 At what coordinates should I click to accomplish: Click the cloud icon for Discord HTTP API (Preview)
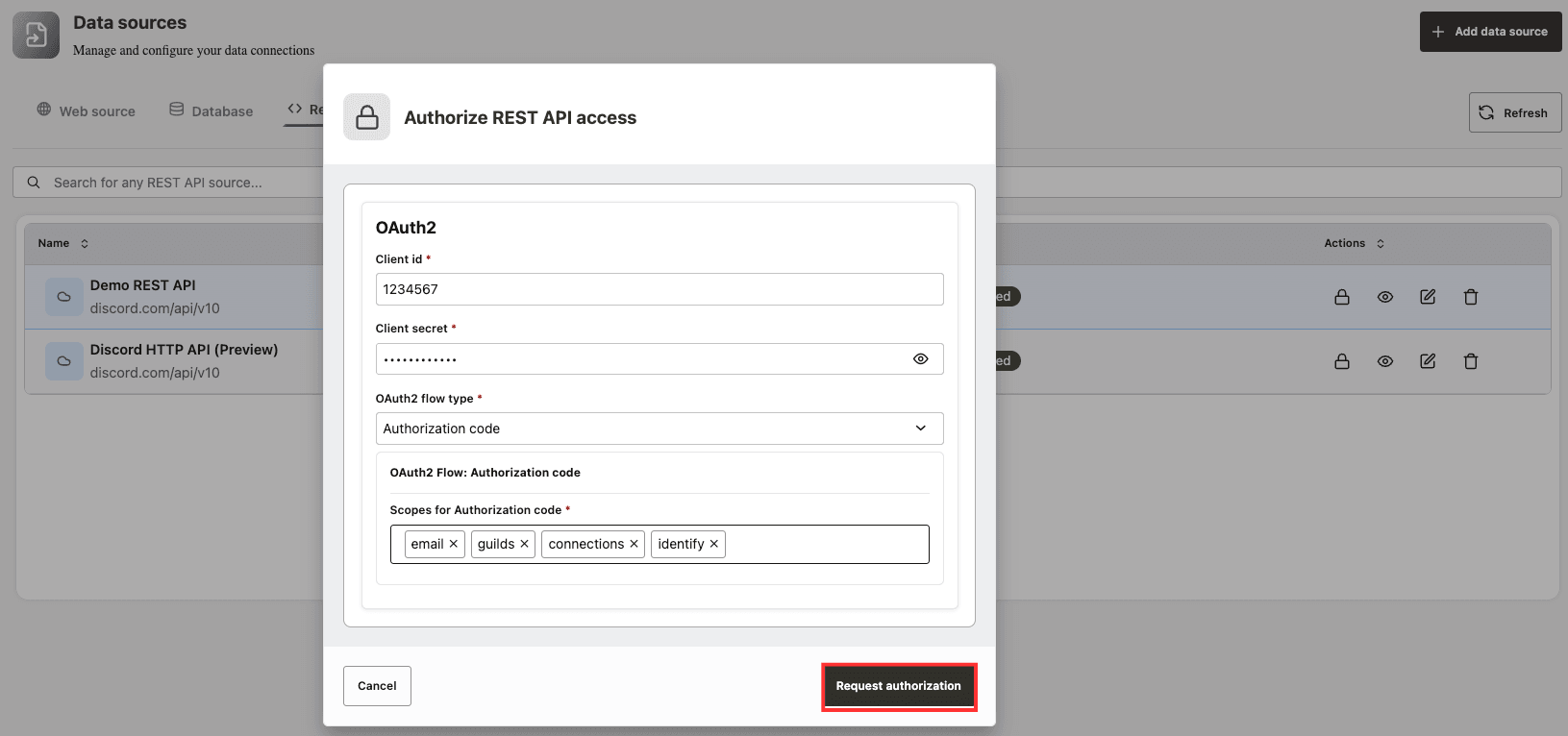pos(63,361)
